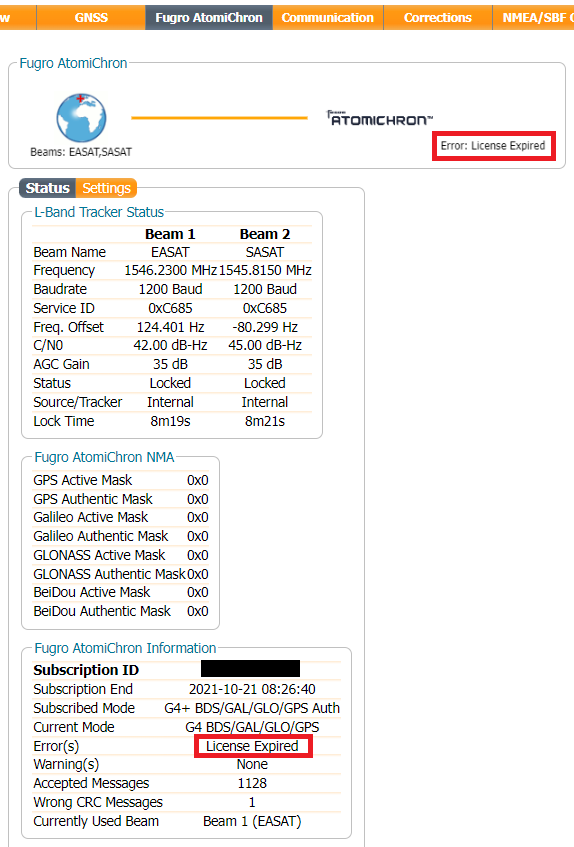Click the Error: License Expired banner
Viewport: 574px width, 847px height.
pyautogui.click(x=493, y=146)
